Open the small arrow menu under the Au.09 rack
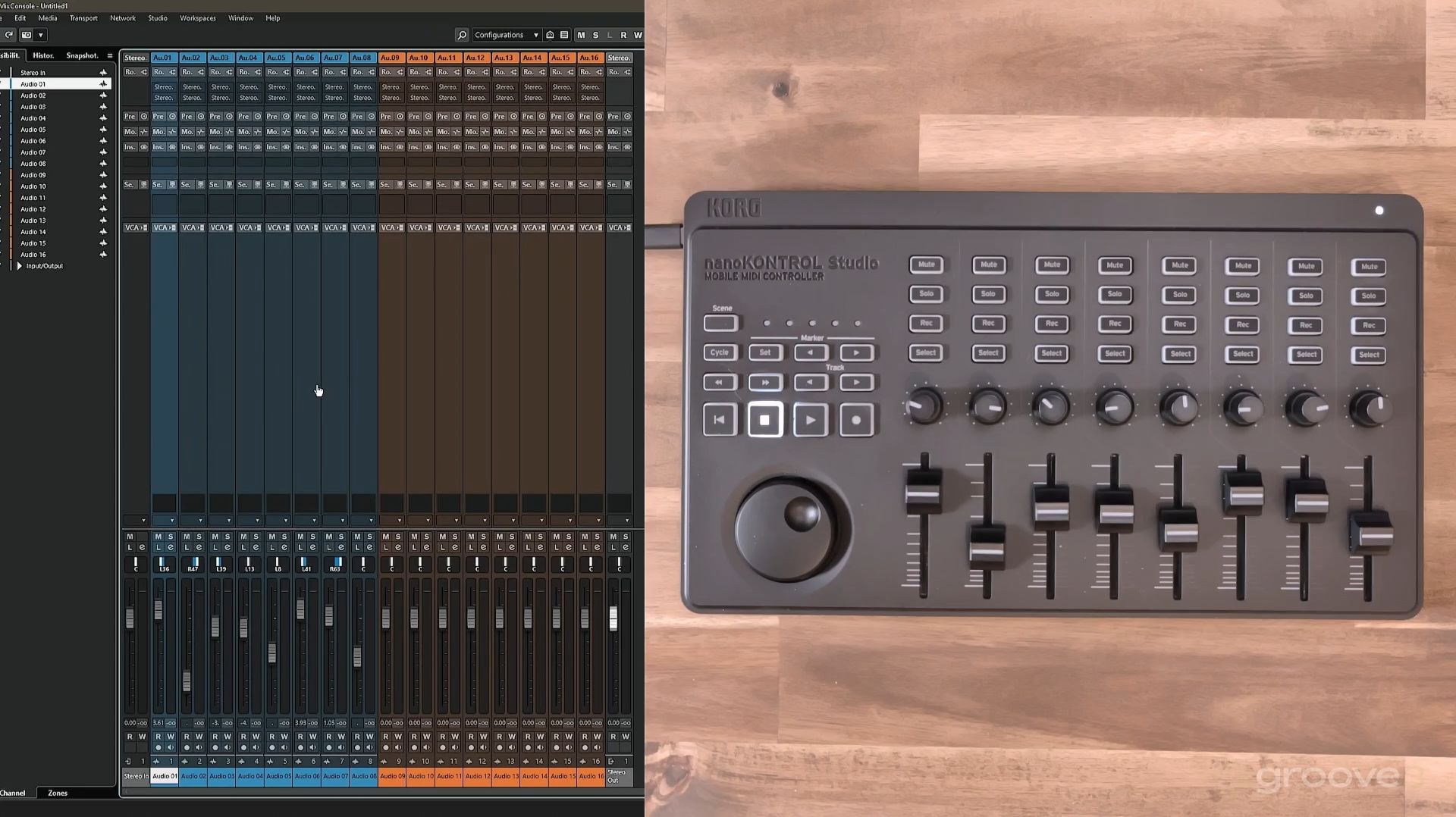The width and height of the screenshot is (1456, 817). click(400, 521)
